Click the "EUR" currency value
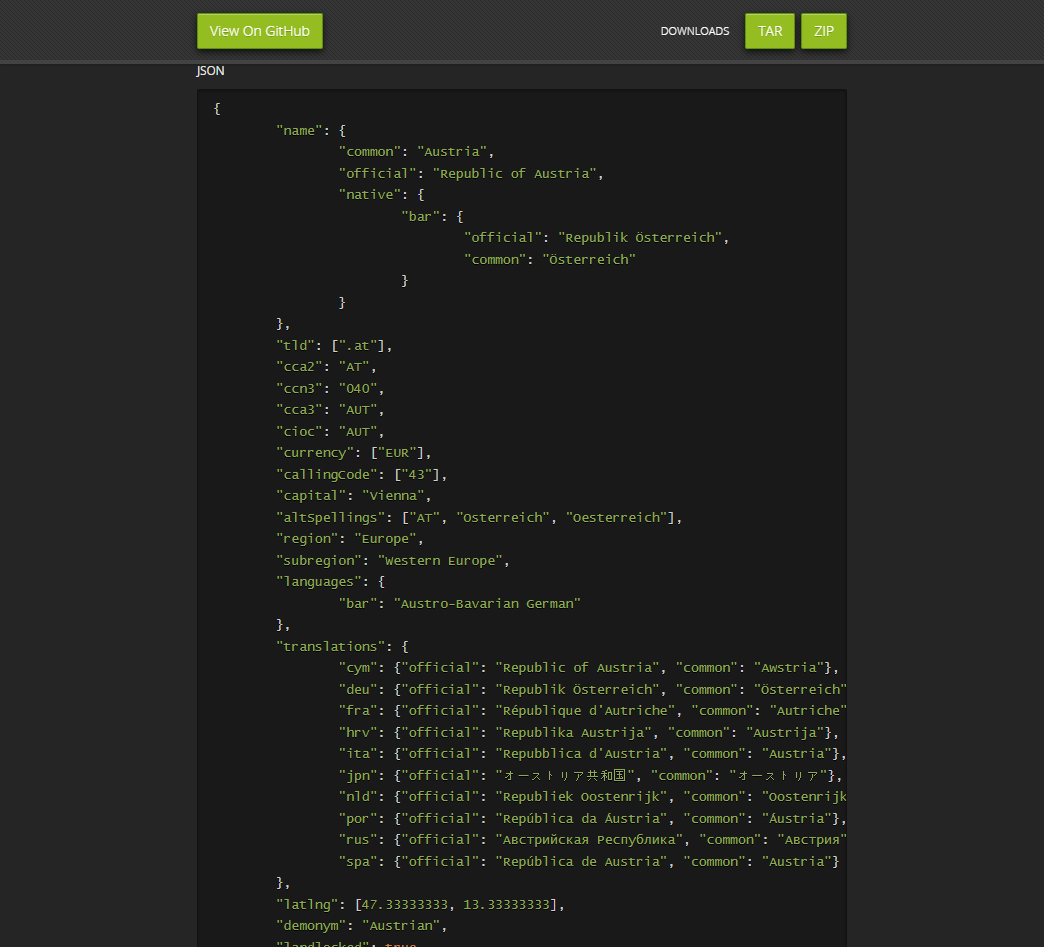The image size is (1044, 947). (x=398, y=453)
